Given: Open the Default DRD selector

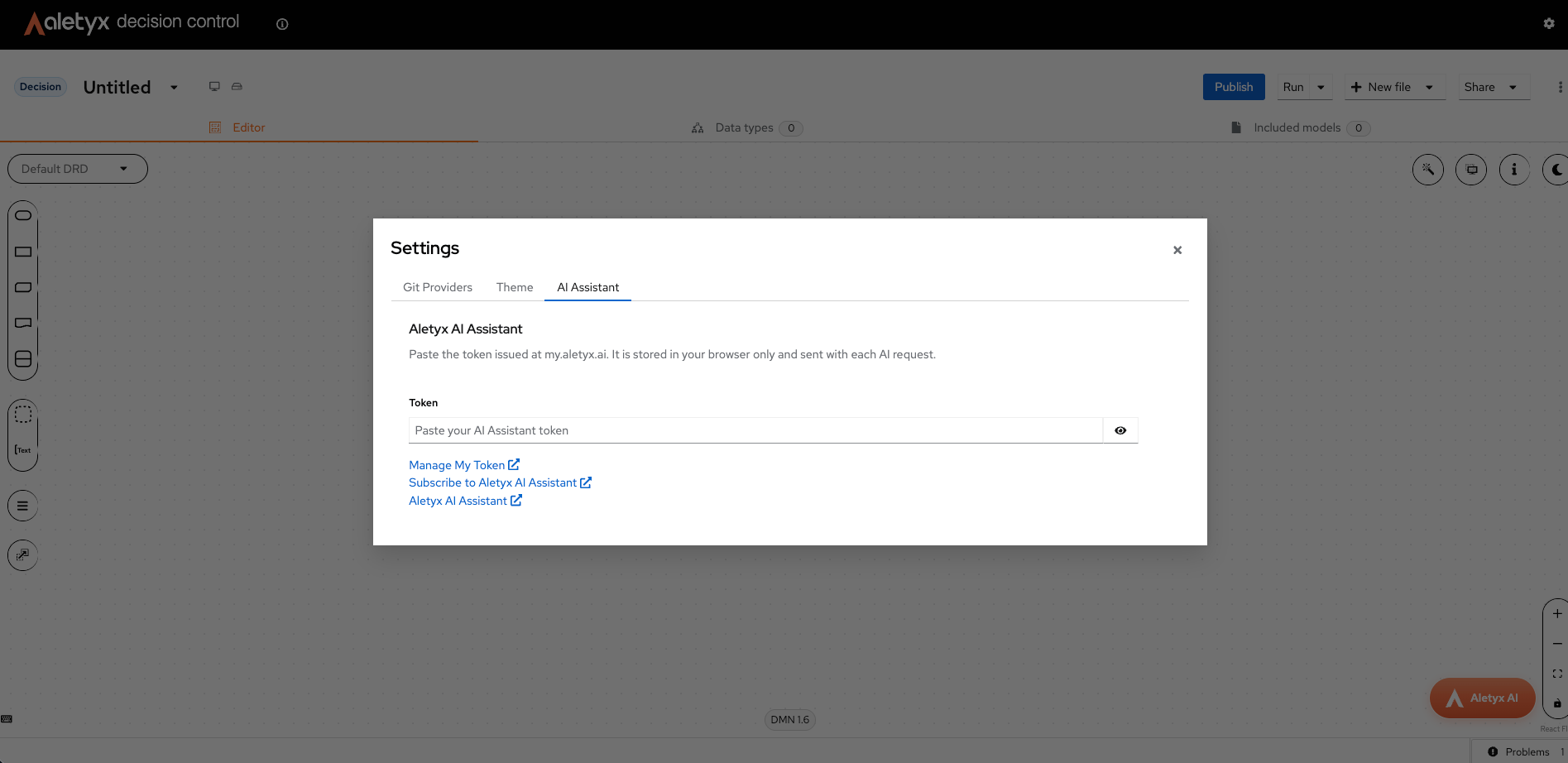Looking at the screenshot, I should click(x=78, y=169).
